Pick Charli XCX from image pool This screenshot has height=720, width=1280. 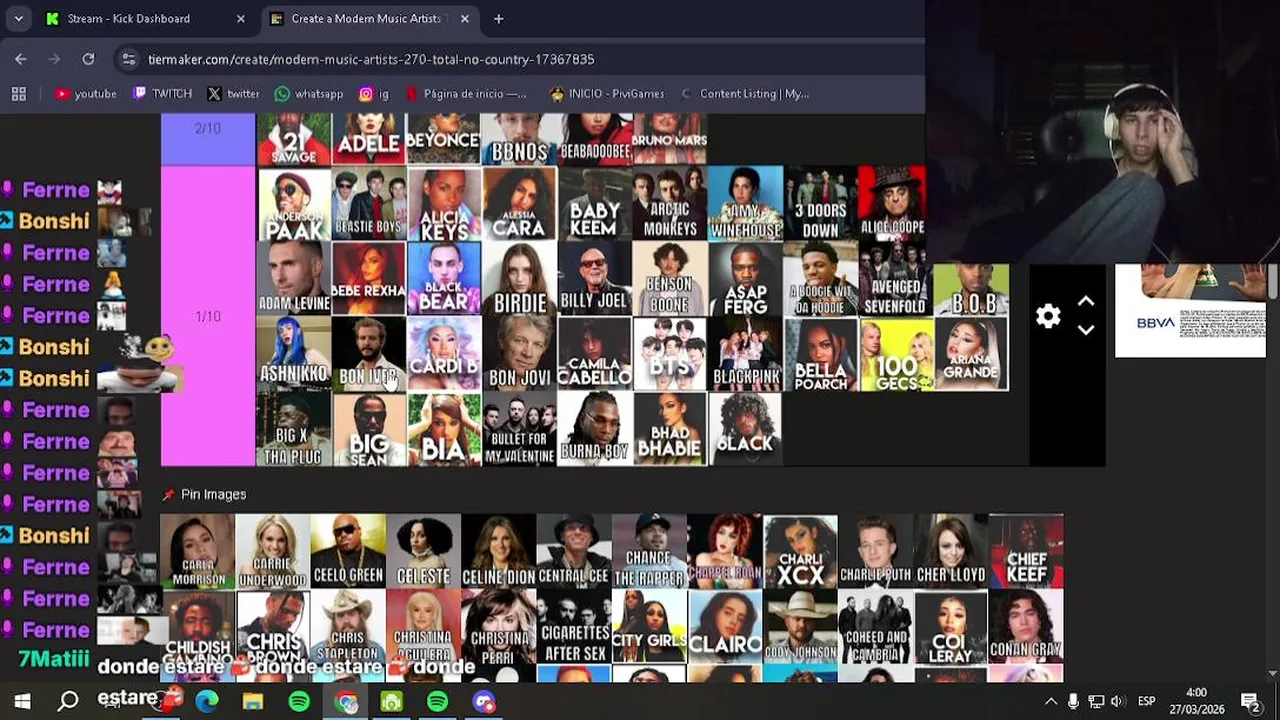800,551
